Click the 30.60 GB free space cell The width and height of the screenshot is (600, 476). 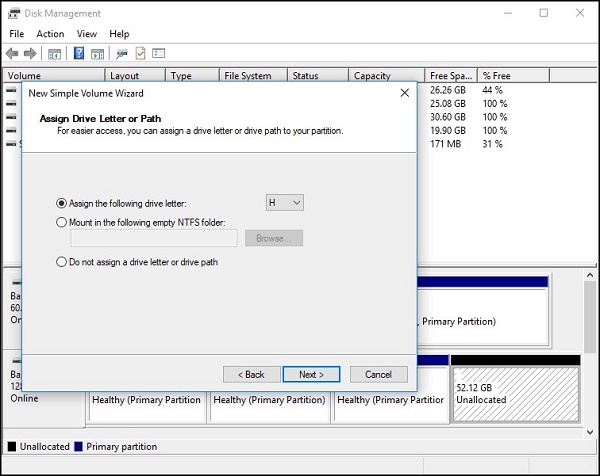448,117
